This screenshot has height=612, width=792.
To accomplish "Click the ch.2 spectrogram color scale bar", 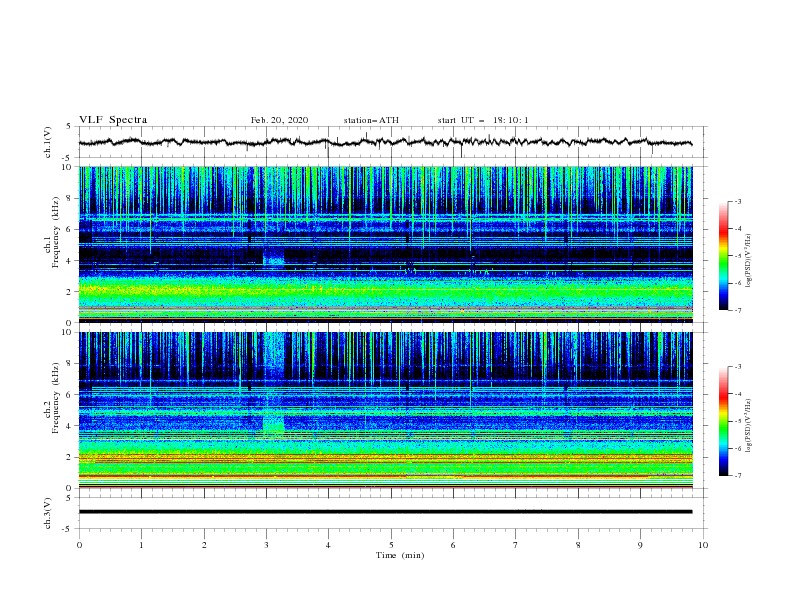I will 723,421.
